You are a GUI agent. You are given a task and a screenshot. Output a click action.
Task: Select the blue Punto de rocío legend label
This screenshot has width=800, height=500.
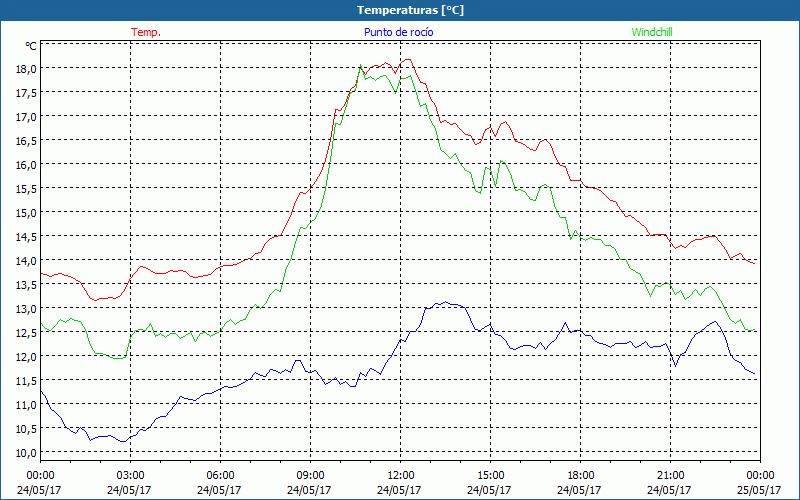(398, 32)
